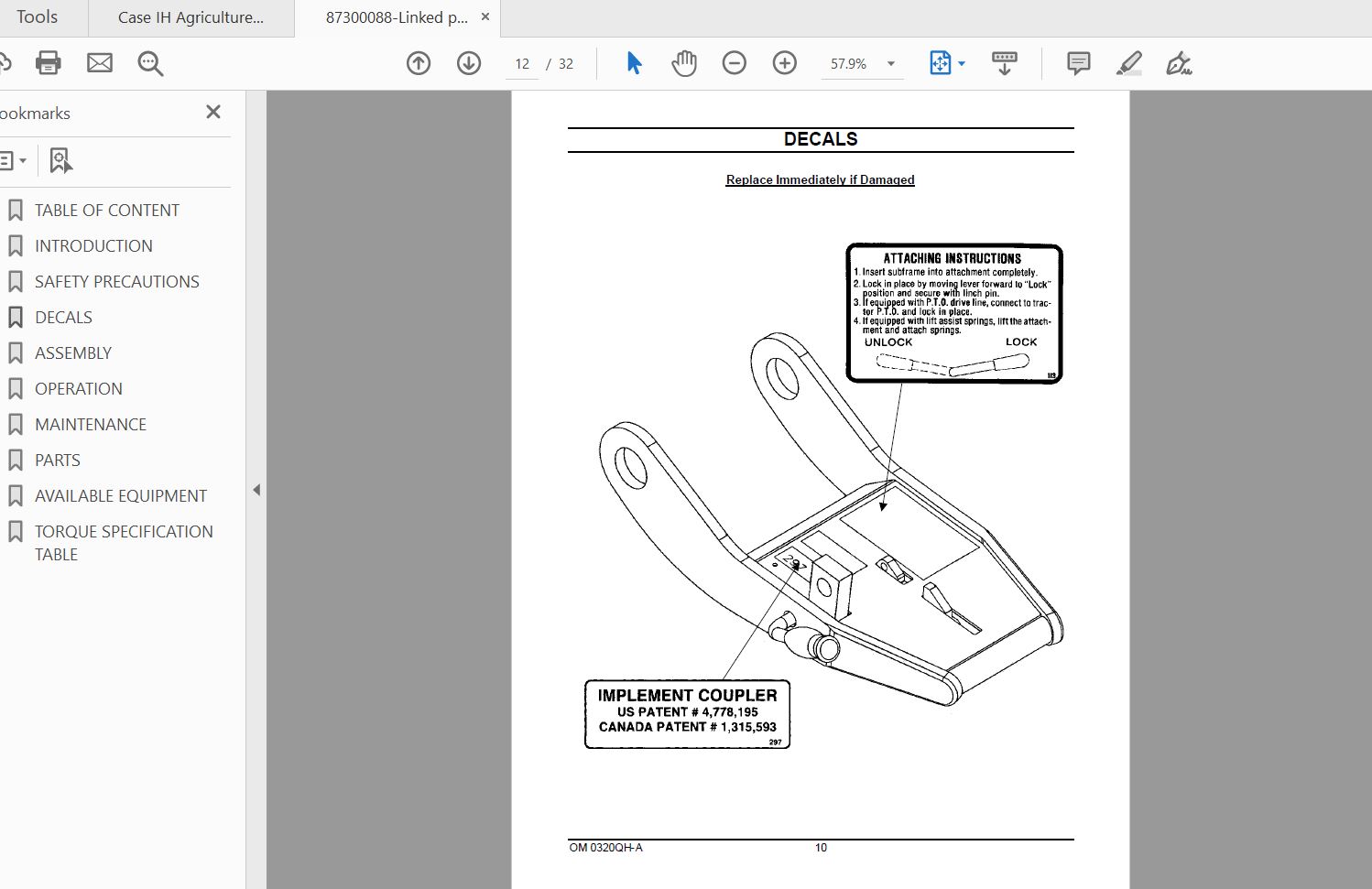The width and height of the screenshot is (1372, 889).
Task: Close the 87300088-Linked document tab
Action: coord(485,16)
